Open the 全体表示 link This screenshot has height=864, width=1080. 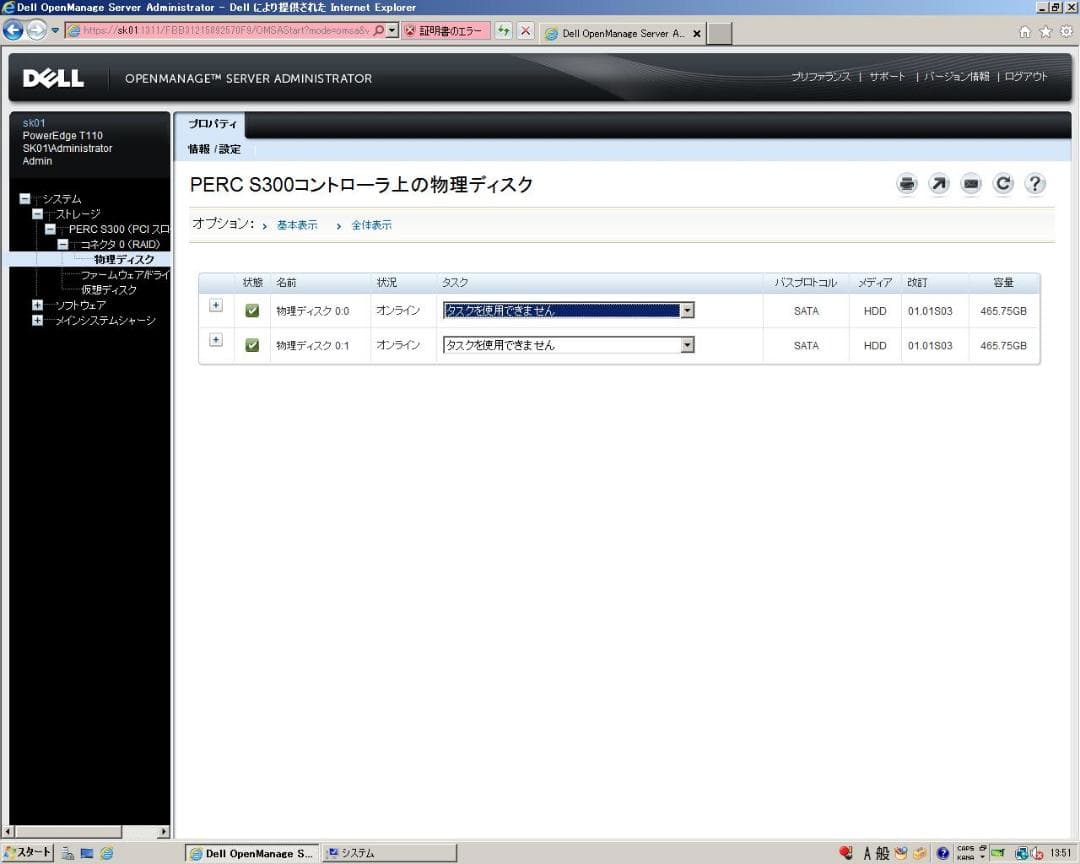(x=371, y=225)
